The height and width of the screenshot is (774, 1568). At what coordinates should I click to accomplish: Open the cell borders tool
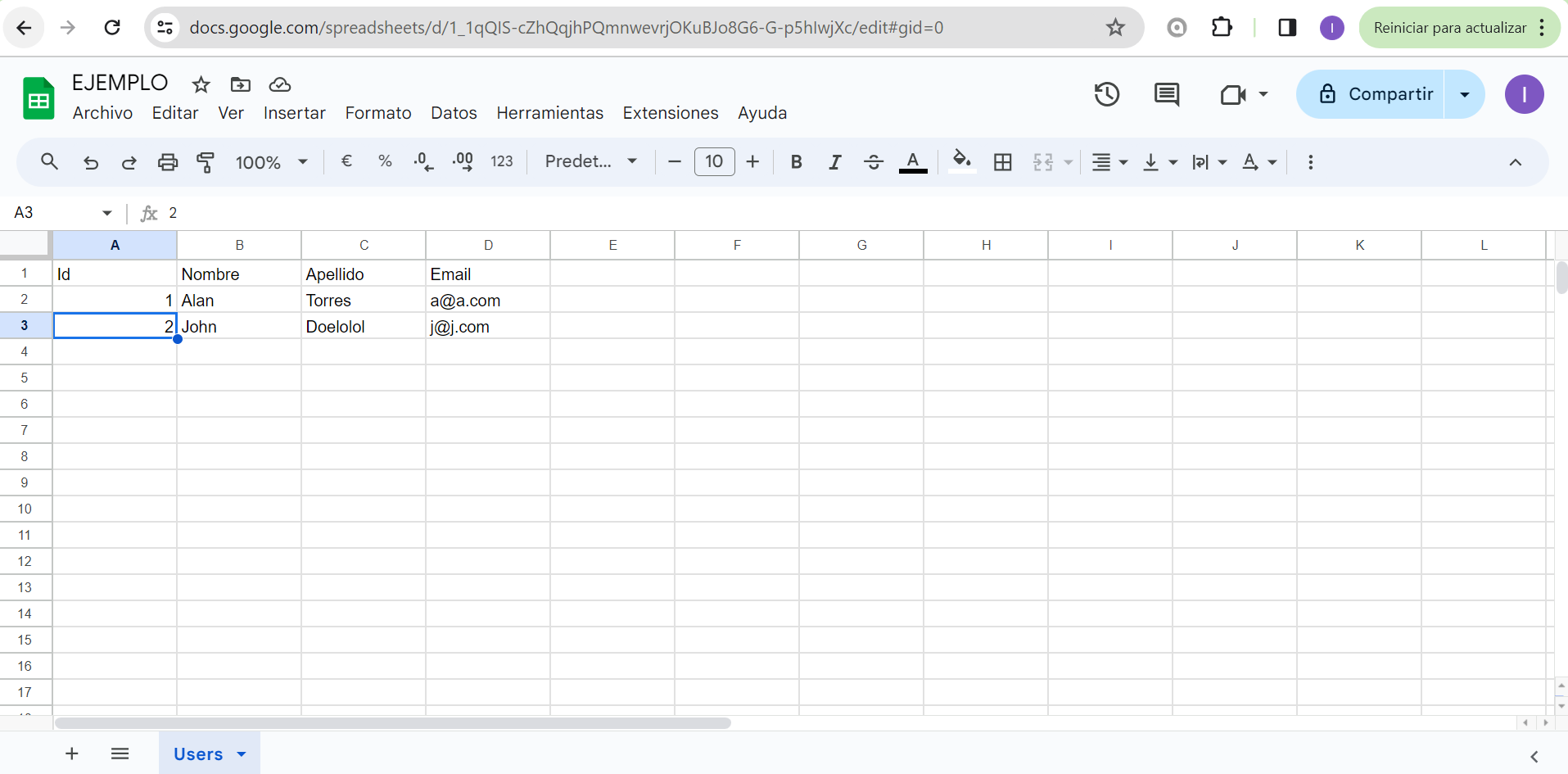1002,162
